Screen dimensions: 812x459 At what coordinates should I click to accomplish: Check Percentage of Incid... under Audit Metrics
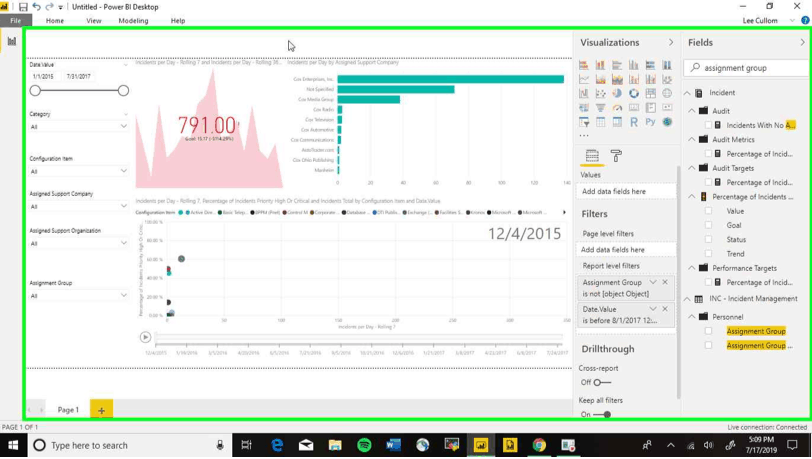[708, 153]
